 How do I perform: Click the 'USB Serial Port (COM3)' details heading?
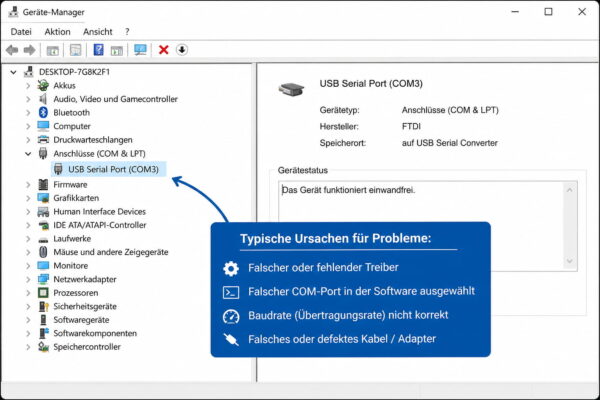371,83
